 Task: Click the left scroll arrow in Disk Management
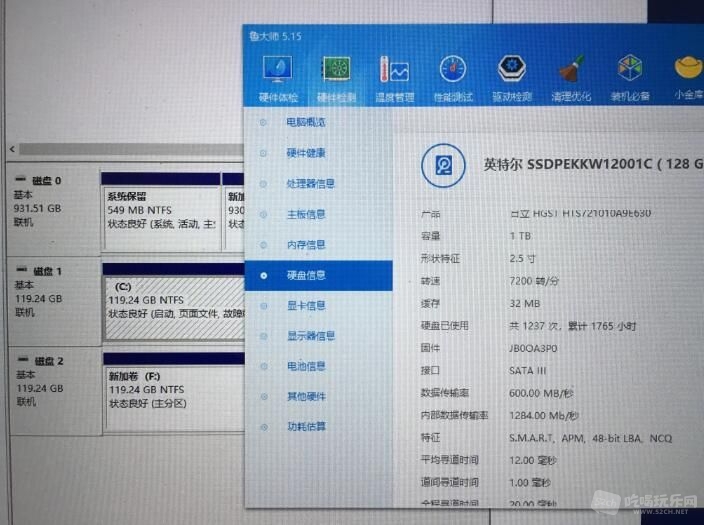(x=12, y=149)
